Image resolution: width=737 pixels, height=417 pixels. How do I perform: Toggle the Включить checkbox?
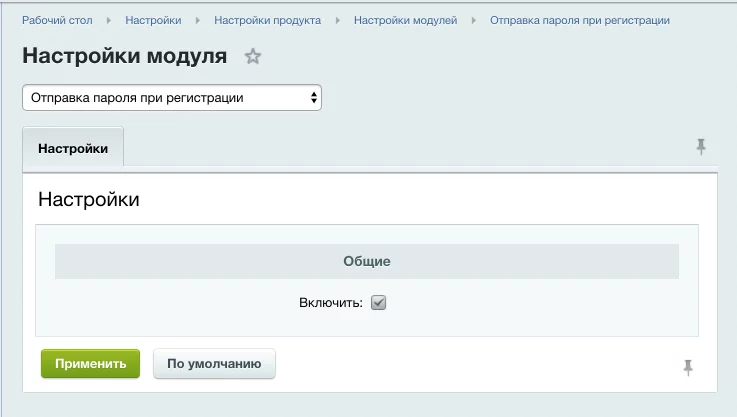pyautogui.click(x=378, y=303)
